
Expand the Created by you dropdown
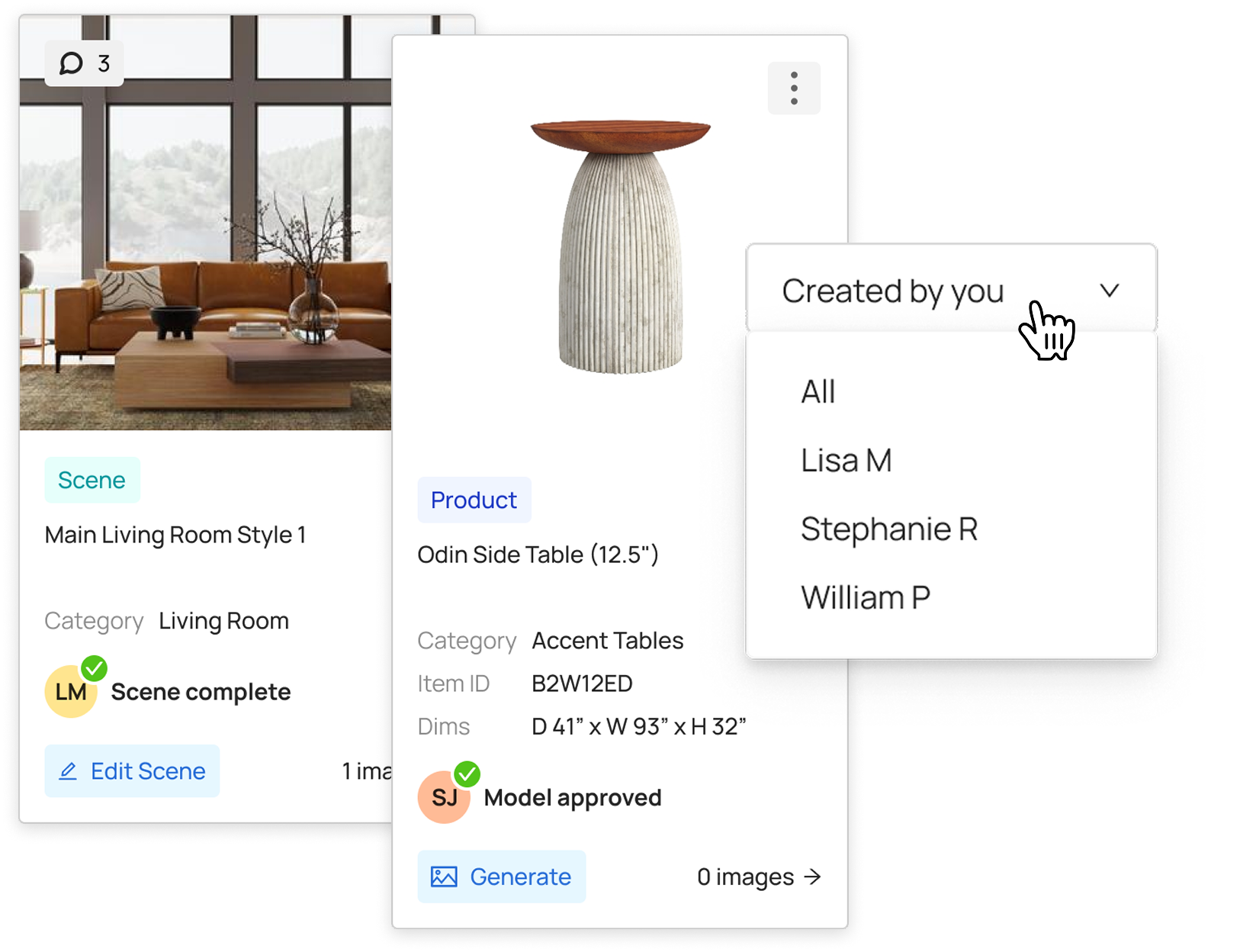(x=951, y=289)
